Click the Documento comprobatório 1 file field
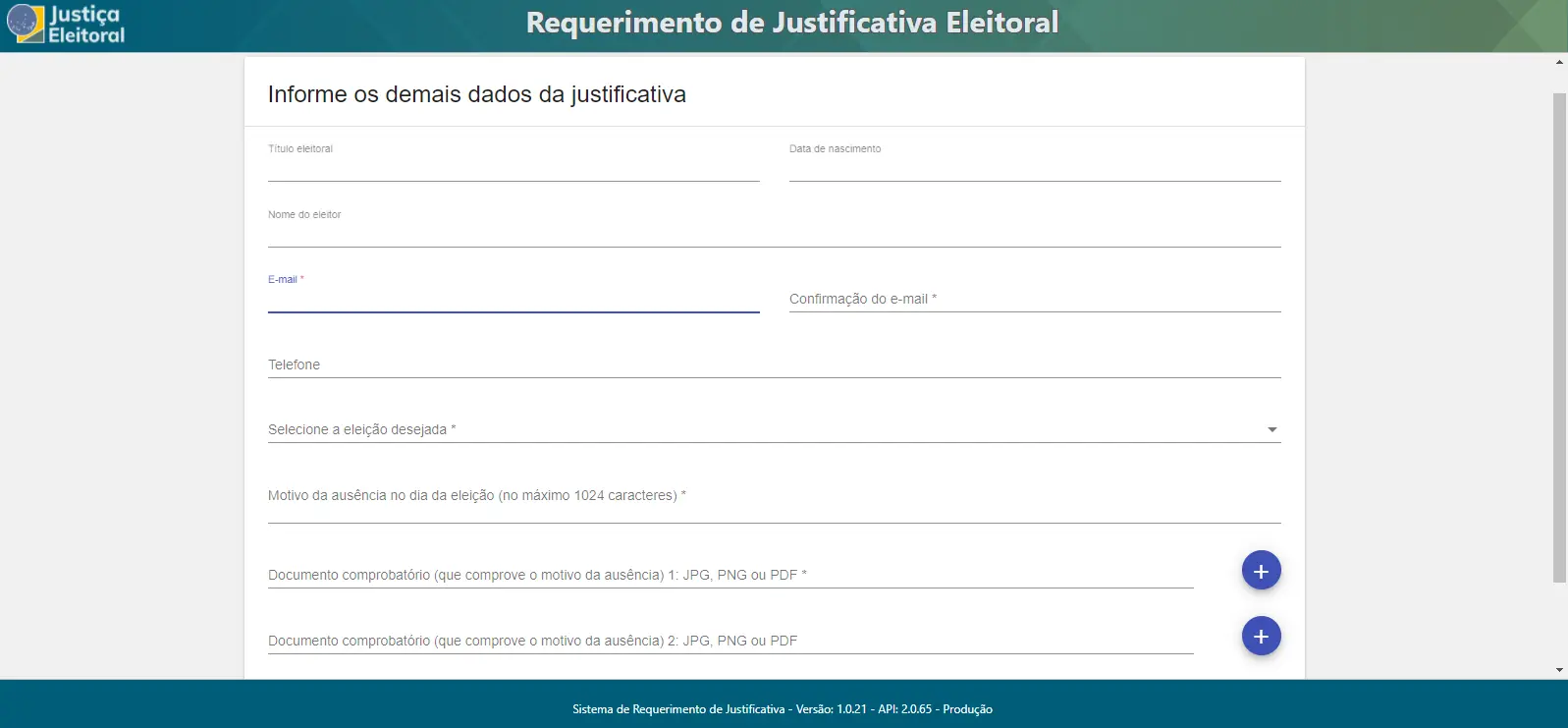The width and height of the screenshot is (1568, 728). (730, 575)
